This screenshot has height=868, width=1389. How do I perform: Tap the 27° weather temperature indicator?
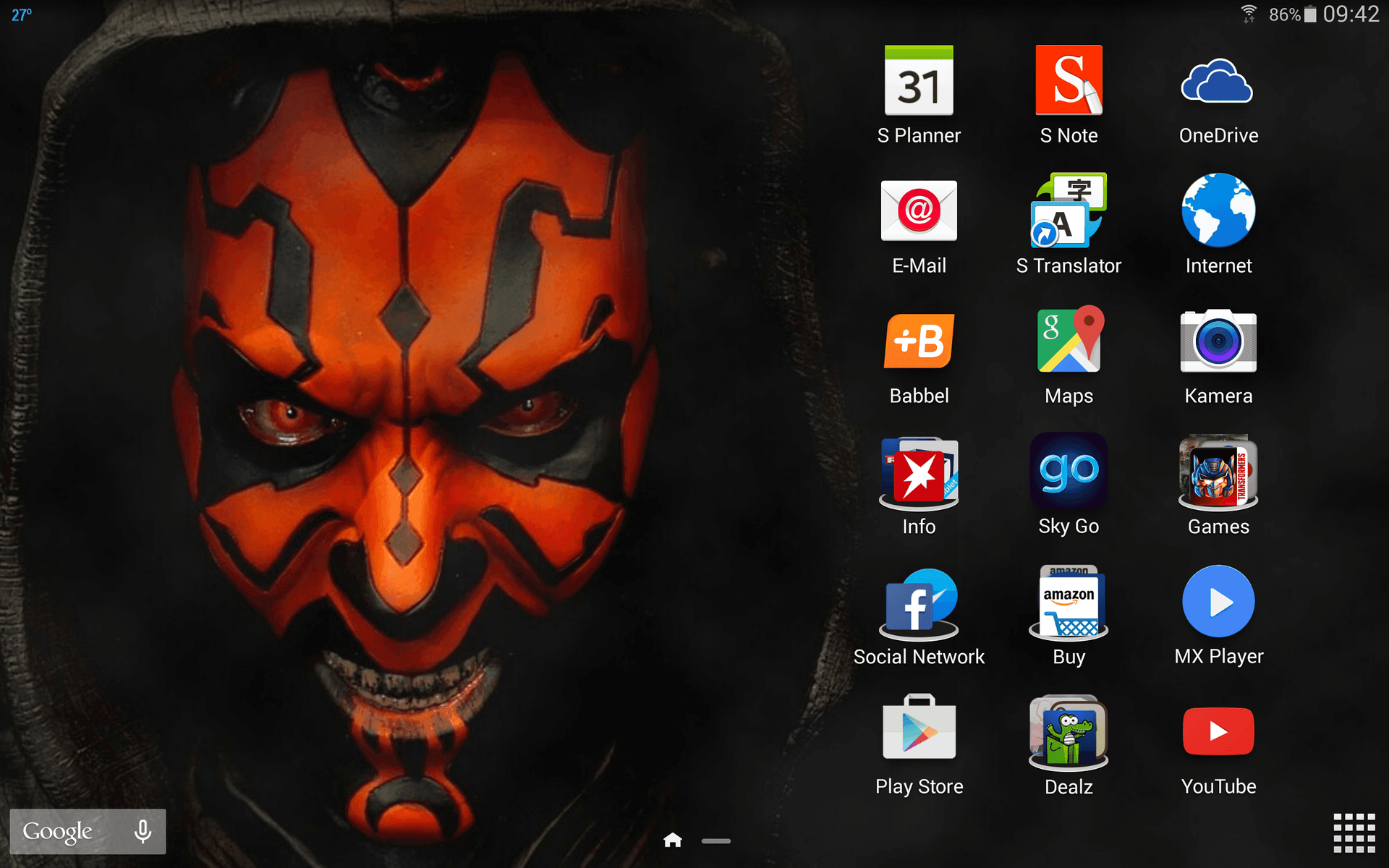22,14
